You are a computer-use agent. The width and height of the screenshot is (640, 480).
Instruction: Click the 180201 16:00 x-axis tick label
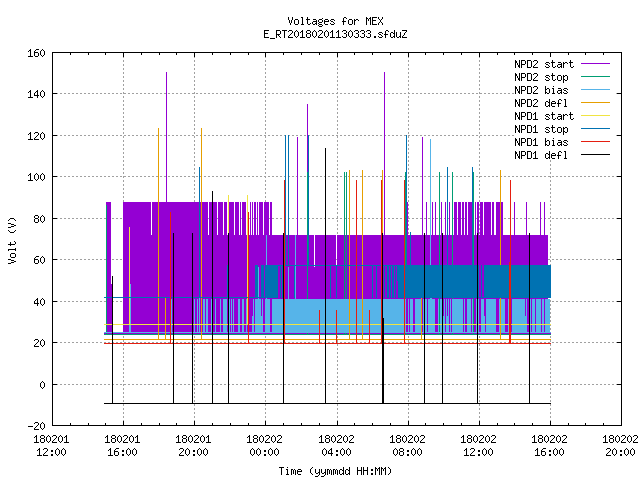coord(122,446)
